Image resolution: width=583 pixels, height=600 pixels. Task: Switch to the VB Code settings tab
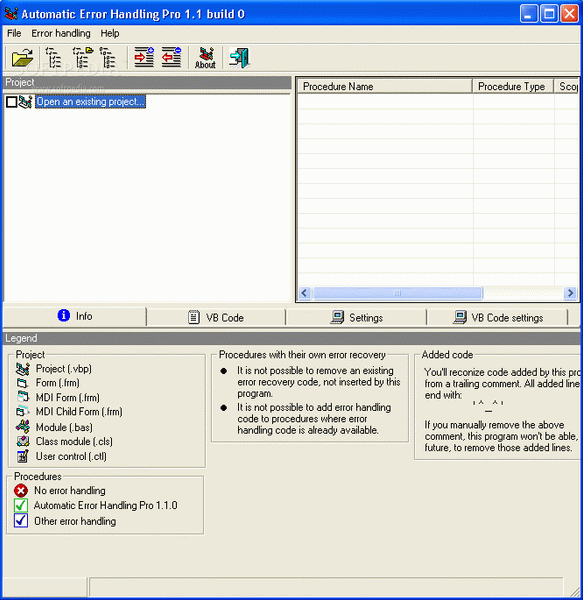(x=497, y=318)
